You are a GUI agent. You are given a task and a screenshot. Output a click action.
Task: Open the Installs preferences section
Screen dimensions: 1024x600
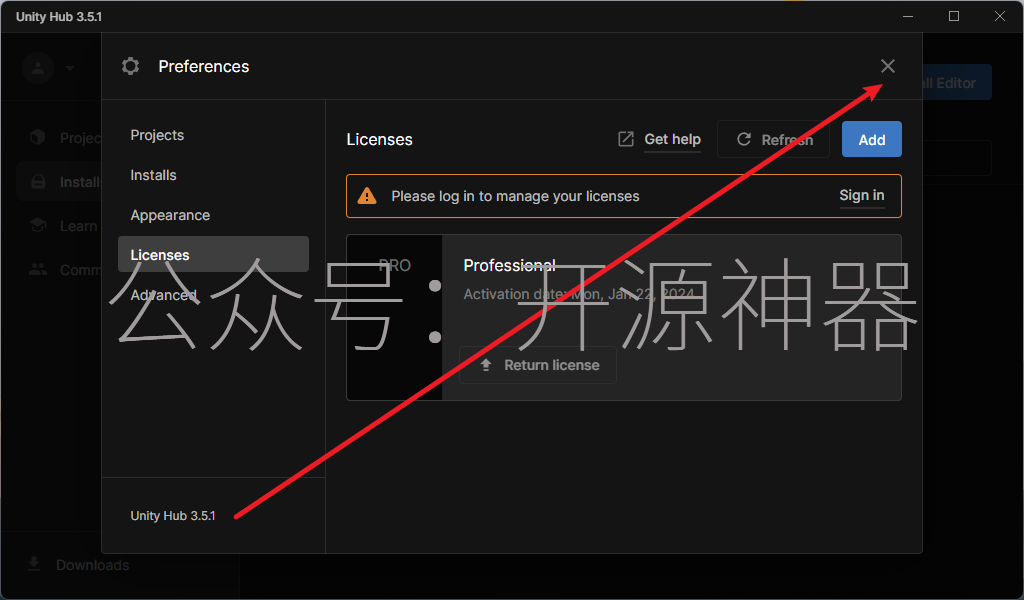click(x=213, y=175)
